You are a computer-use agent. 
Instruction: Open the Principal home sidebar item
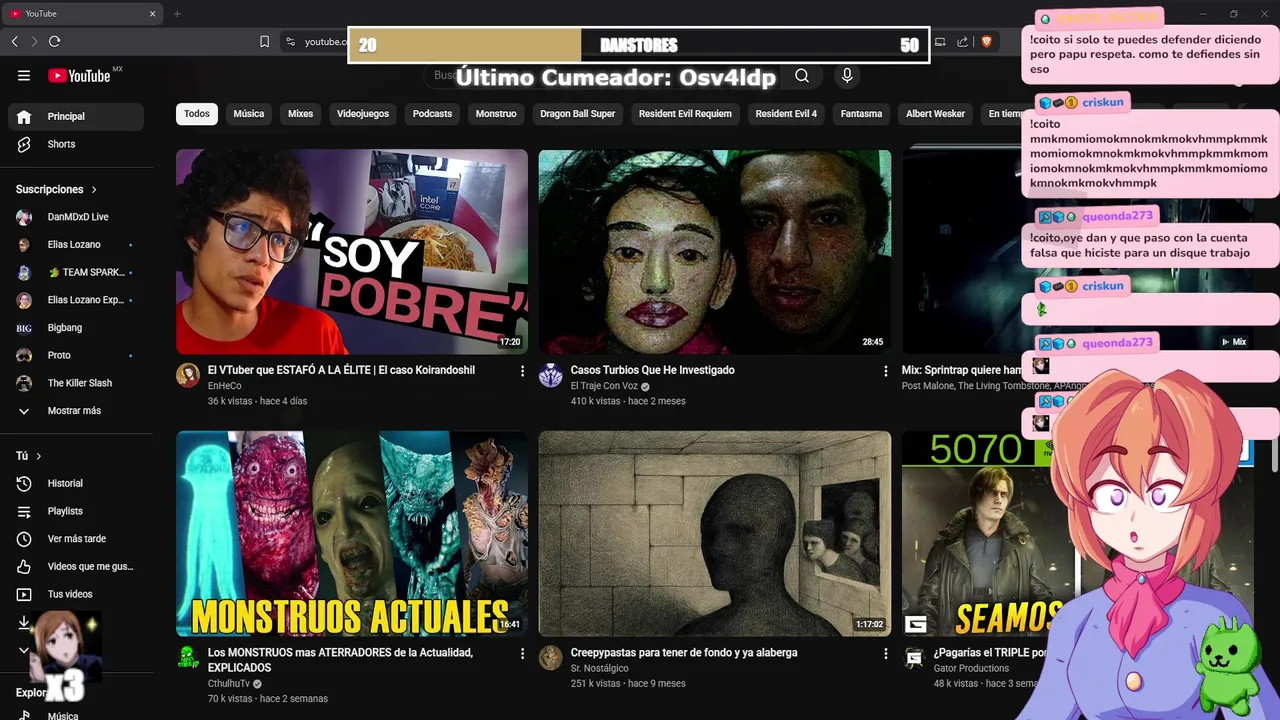(76, 116)
